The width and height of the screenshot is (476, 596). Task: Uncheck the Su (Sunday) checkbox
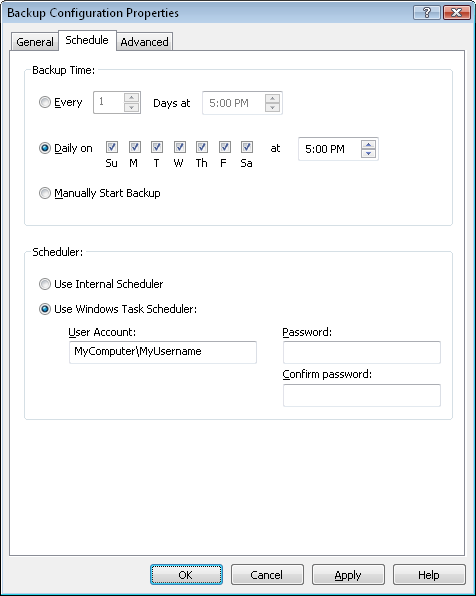coord(112,147)
